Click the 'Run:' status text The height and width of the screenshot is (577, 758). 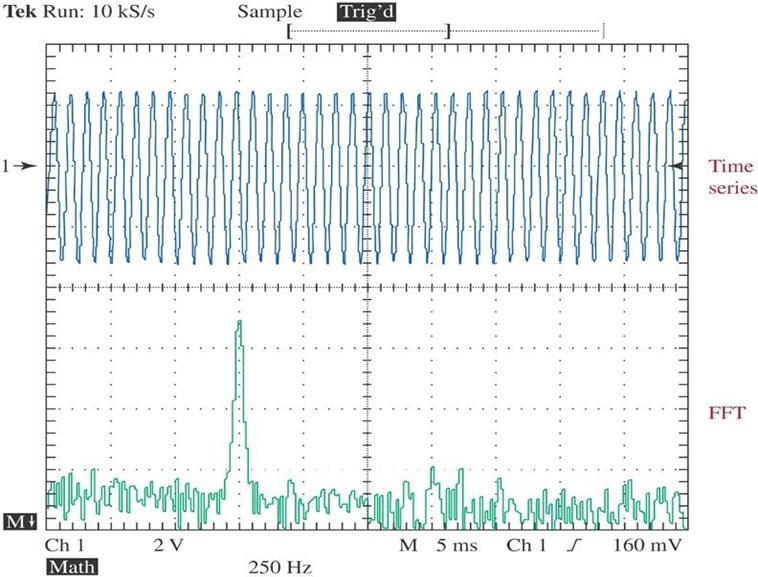[x=64, y=12]
